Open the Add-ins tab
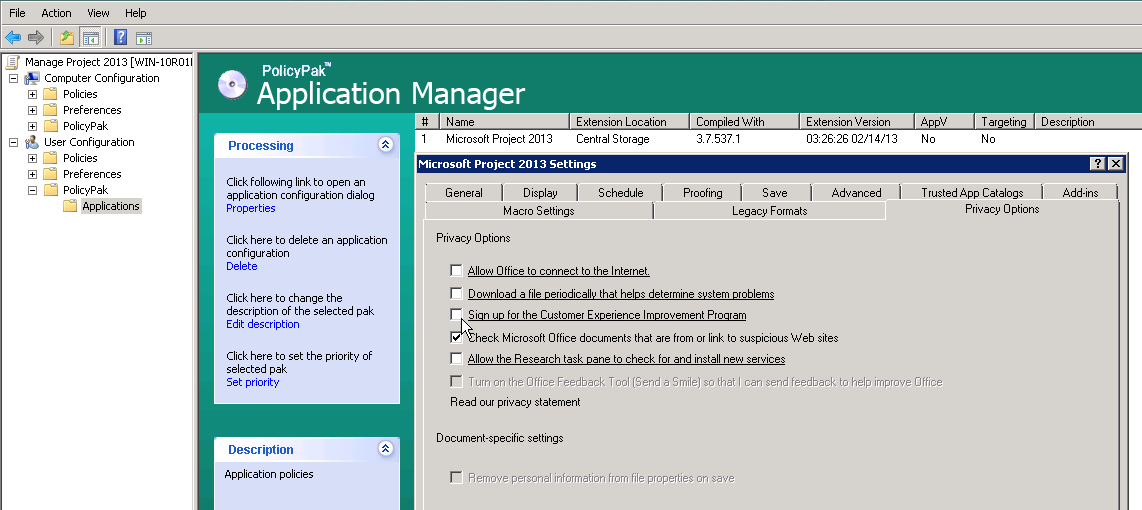The image size is (1142, 510). coord(1081,192)
